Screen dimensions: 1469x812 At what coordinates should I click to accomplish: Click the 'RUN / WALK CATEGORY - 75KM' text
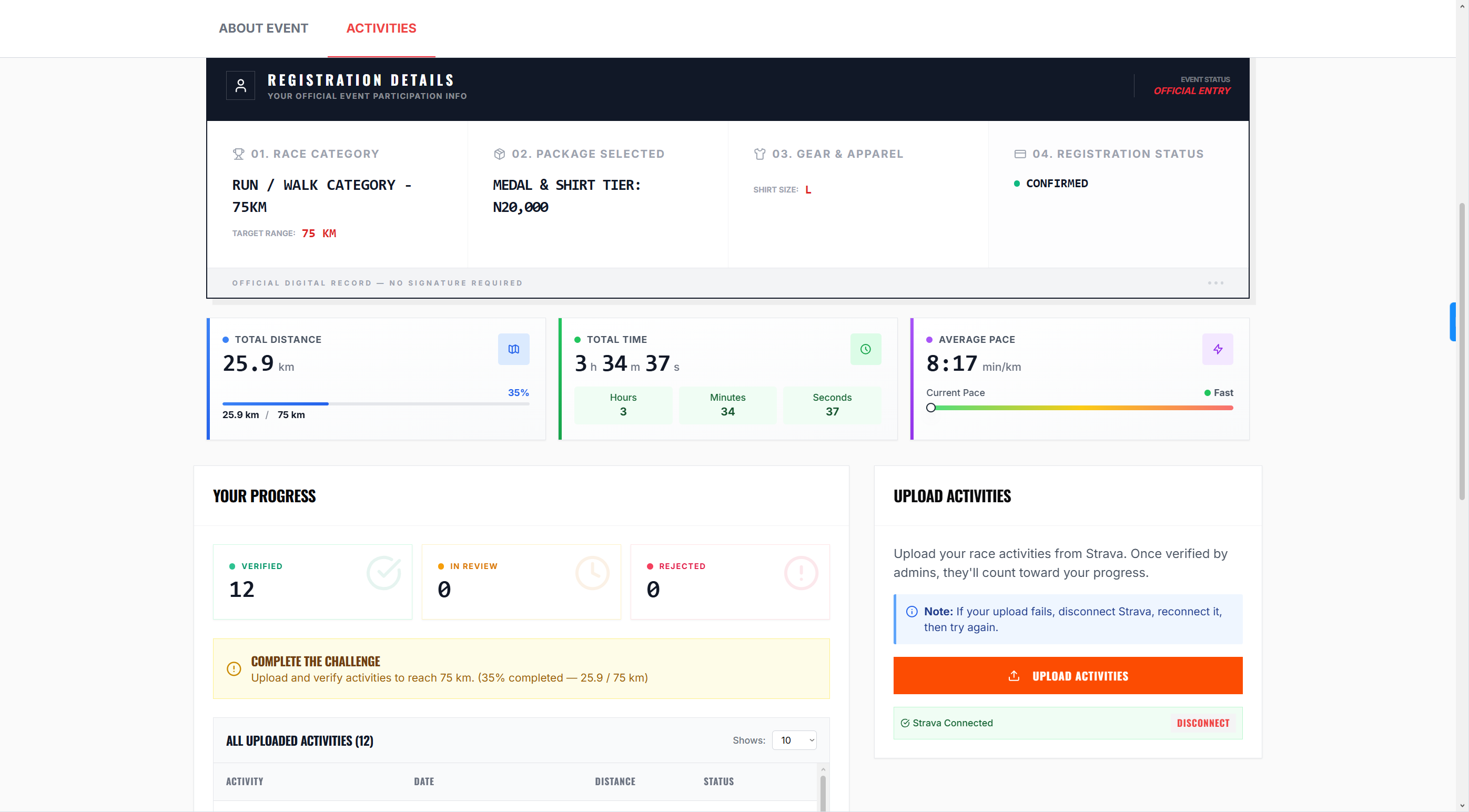click(x=322, y=196)
